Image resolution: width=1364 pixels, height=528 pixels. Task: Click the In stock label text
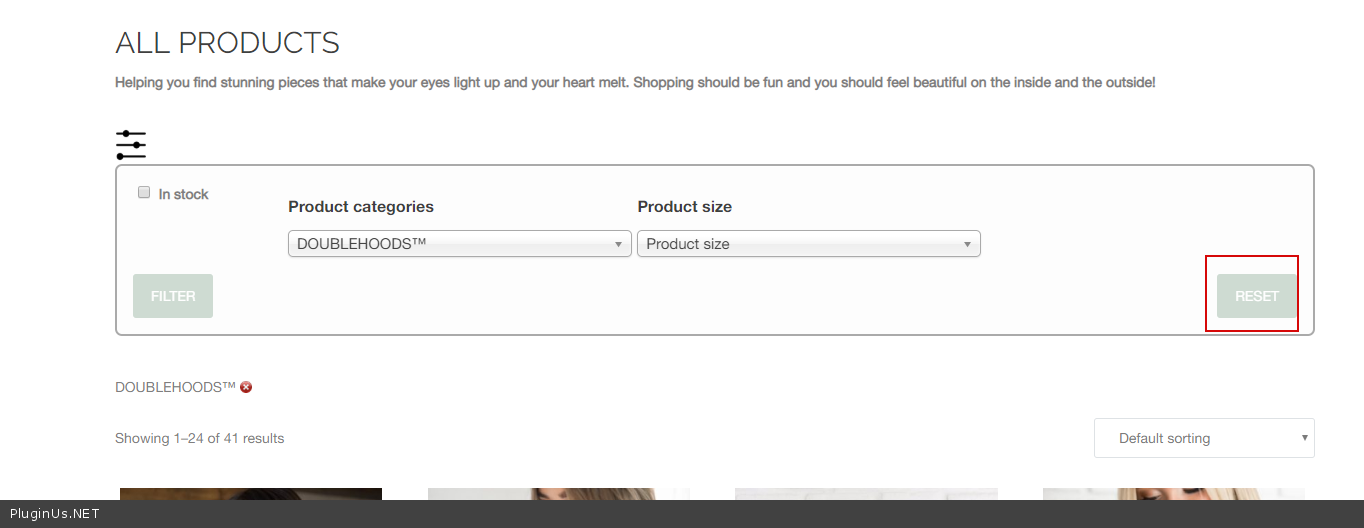point(183,194)
